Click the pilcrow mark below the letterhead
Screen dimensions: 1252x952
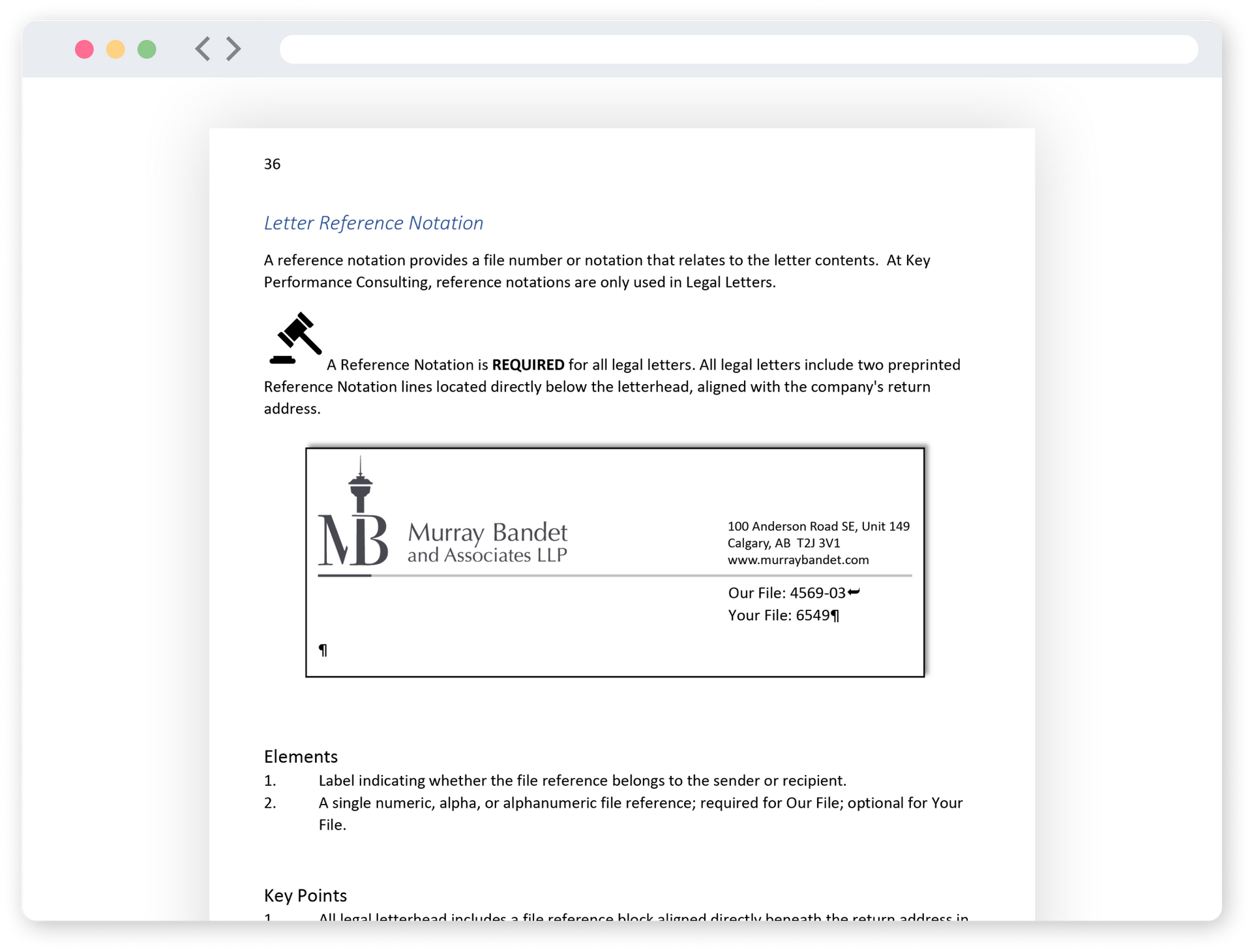click(x=323, y=650)
